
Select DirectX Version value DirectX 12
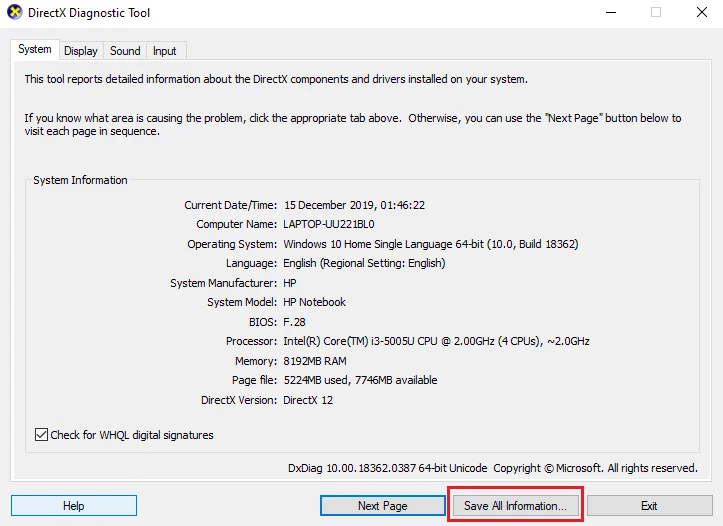tap(308, 400)
